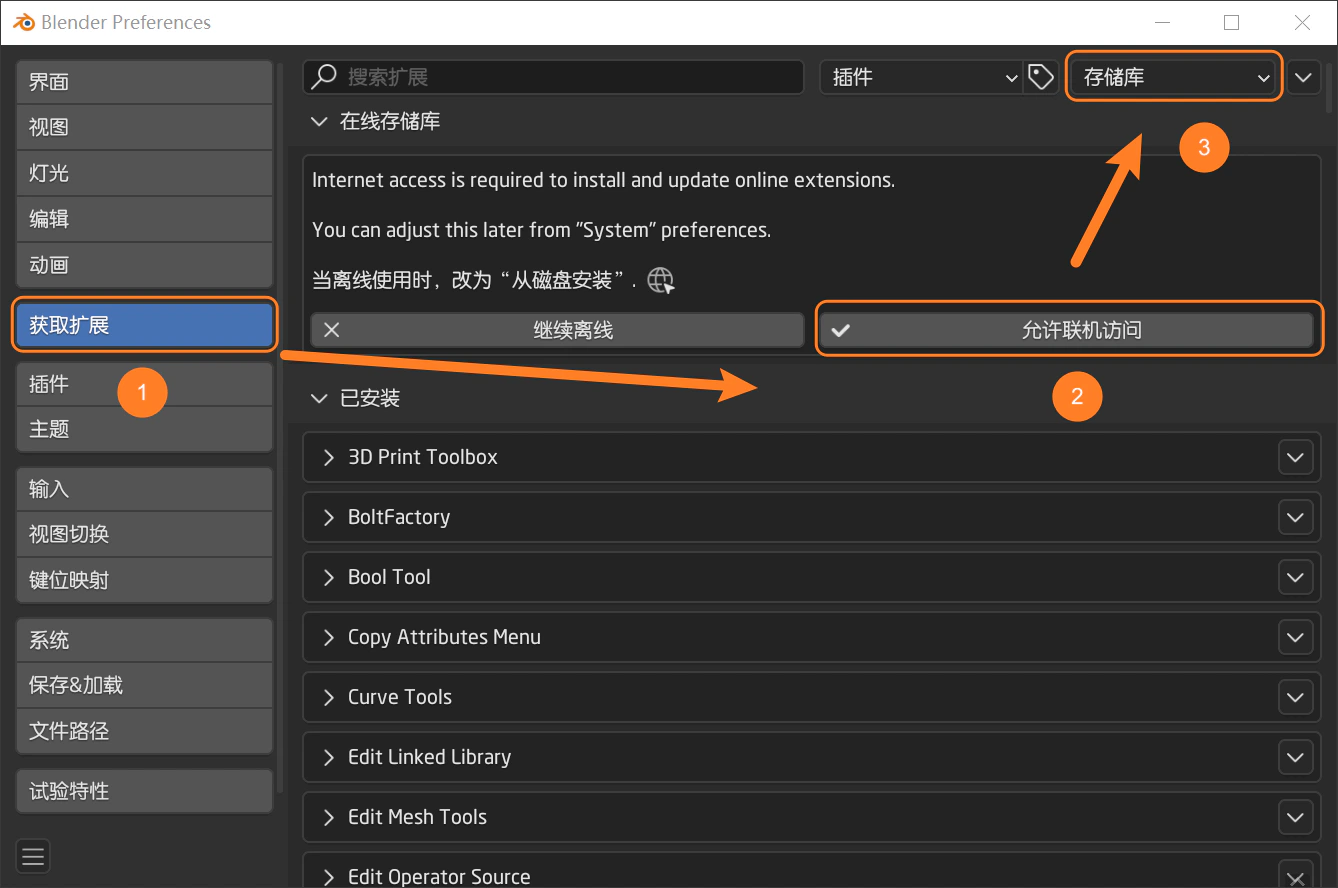Open the 插件 sidebar tab
This screenshot has height=888, width=1338.
point(144,384)
